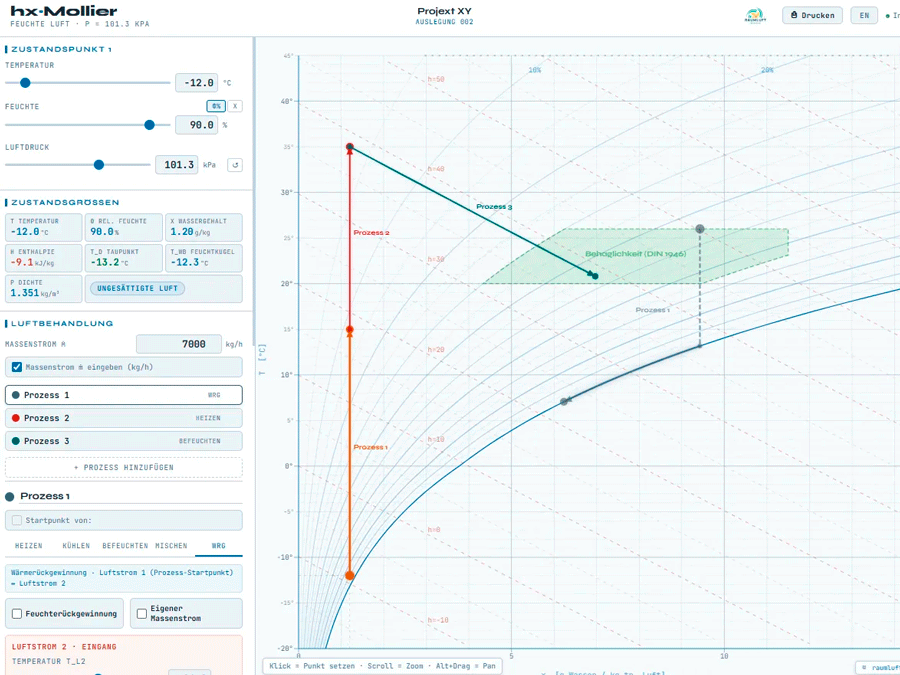The image size is (900, 675).
Task: Click the gray Prozess 1 label near dashed line
Action: [653, 310]
